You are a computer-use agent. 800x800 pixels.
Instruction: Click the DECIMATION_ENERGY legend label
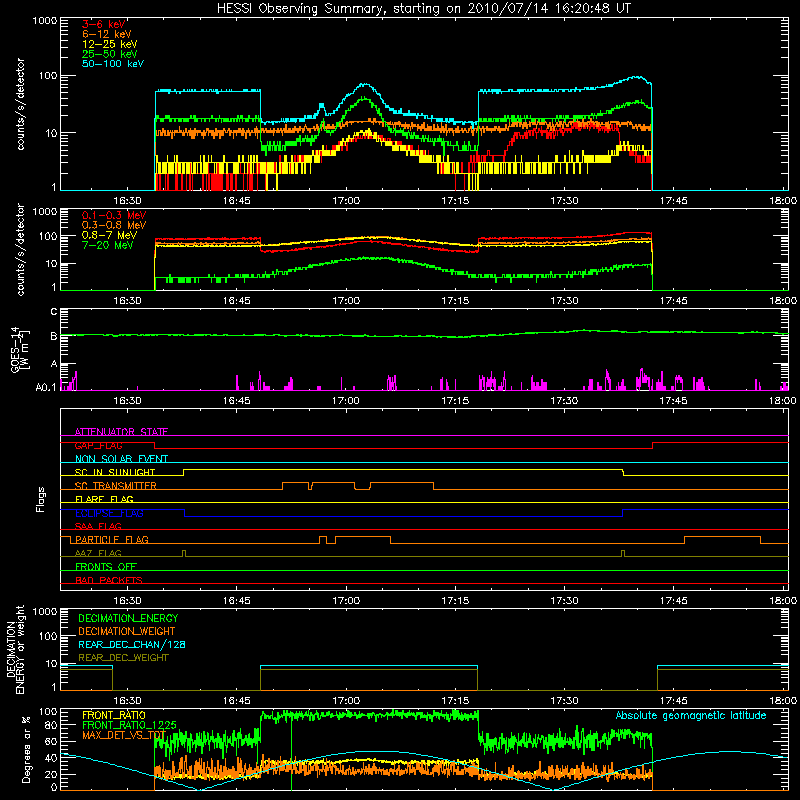pos(128,618)
